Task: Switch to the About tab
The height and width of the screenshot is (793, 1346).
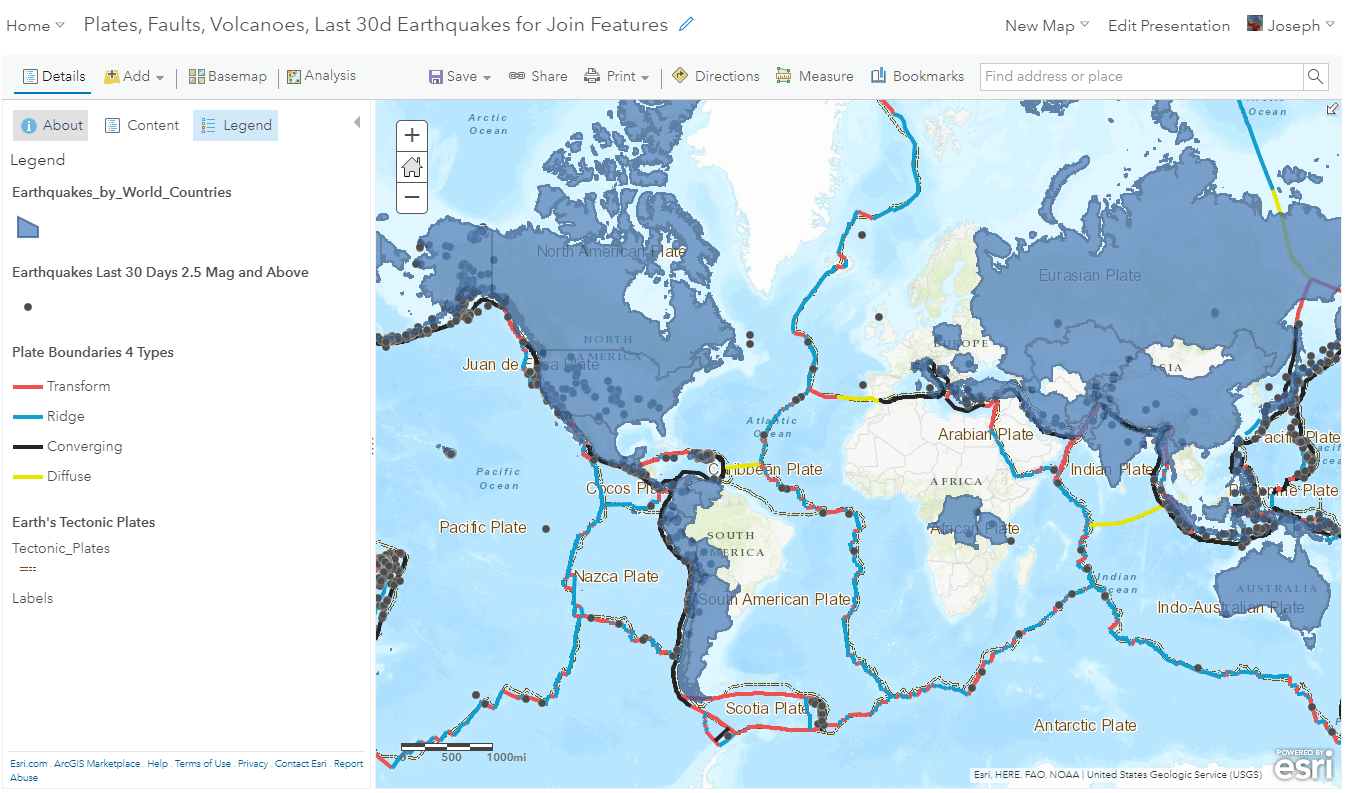Action: pos(51,125)
